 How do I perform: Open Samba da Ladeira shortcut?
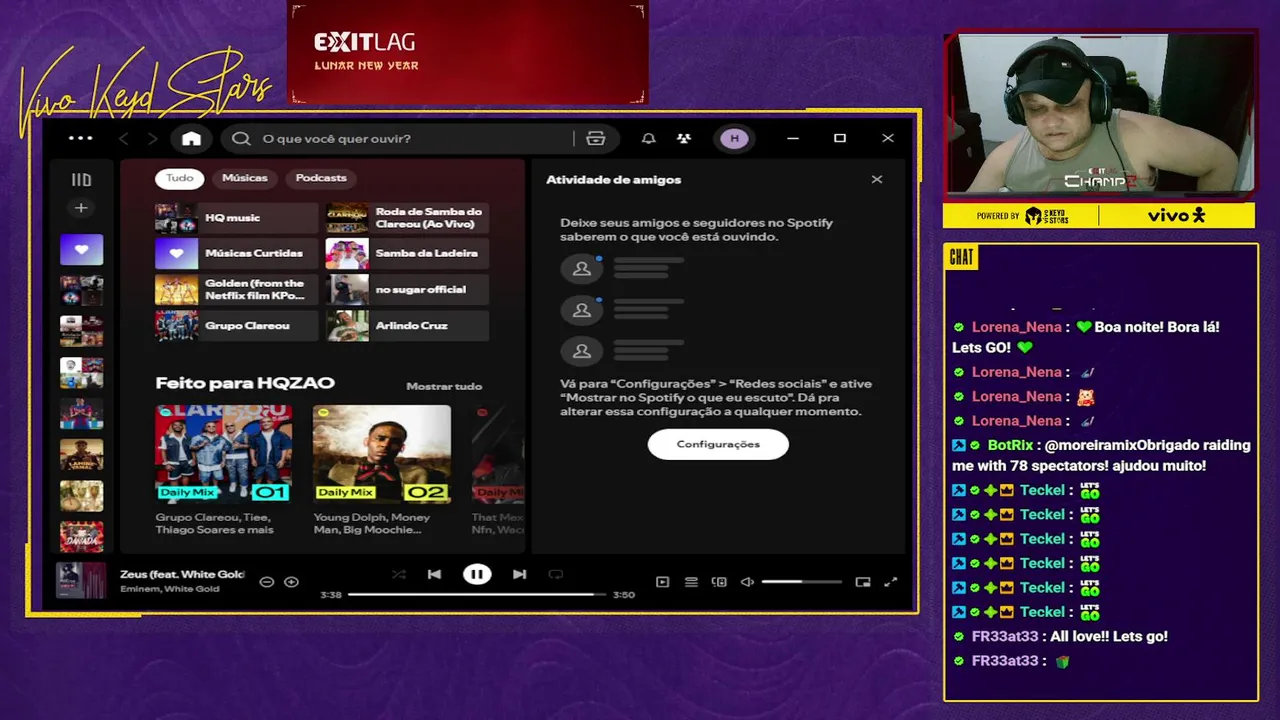[x=407, y=254]
